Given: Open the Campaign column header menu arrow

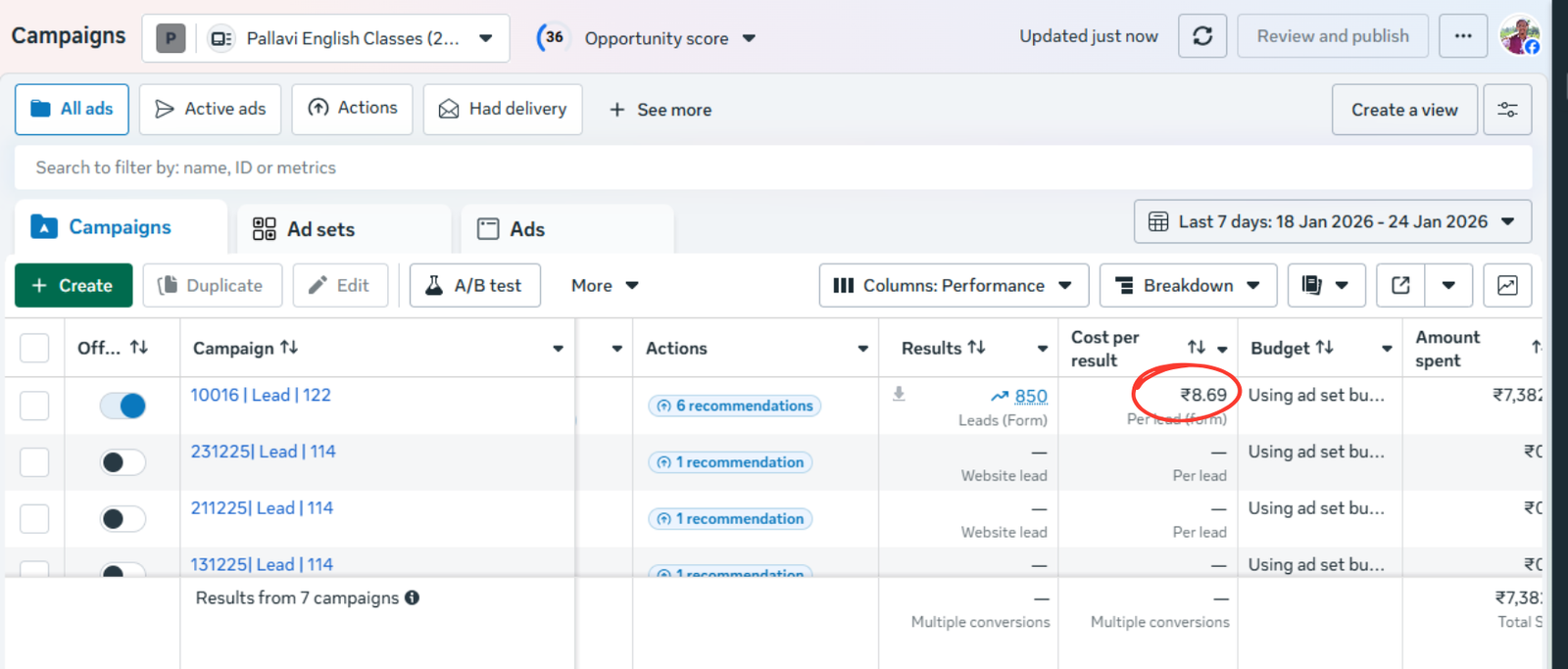Looking at the screenshot, I should (x=558, y=348).
